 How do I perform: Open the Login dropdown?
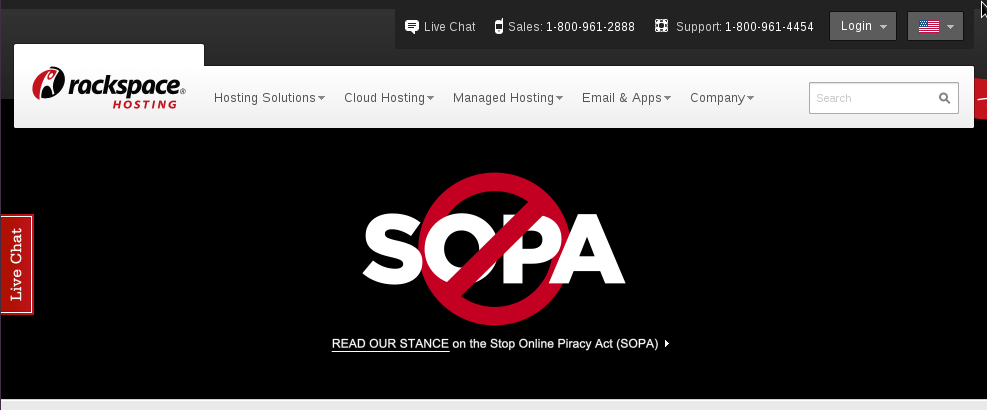tap(862, 27)
